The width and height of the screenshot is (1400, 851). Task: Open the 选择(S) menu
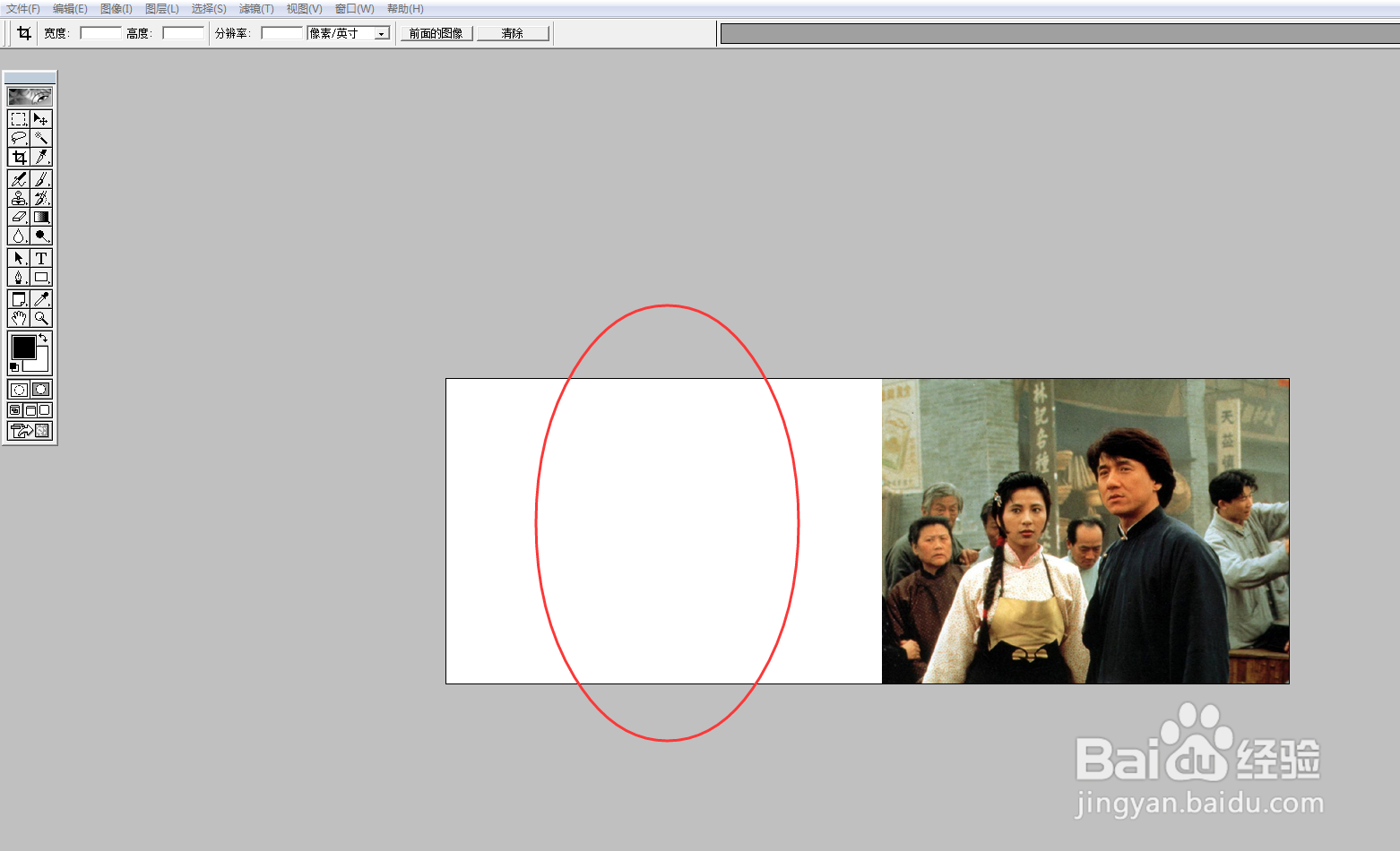209,9
